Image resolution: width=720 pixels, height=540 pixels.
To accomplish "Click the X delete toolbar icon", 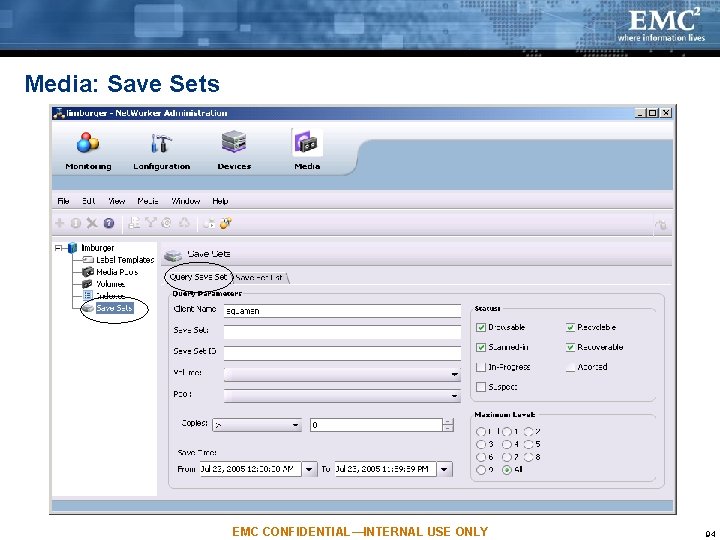I will 92,223.
